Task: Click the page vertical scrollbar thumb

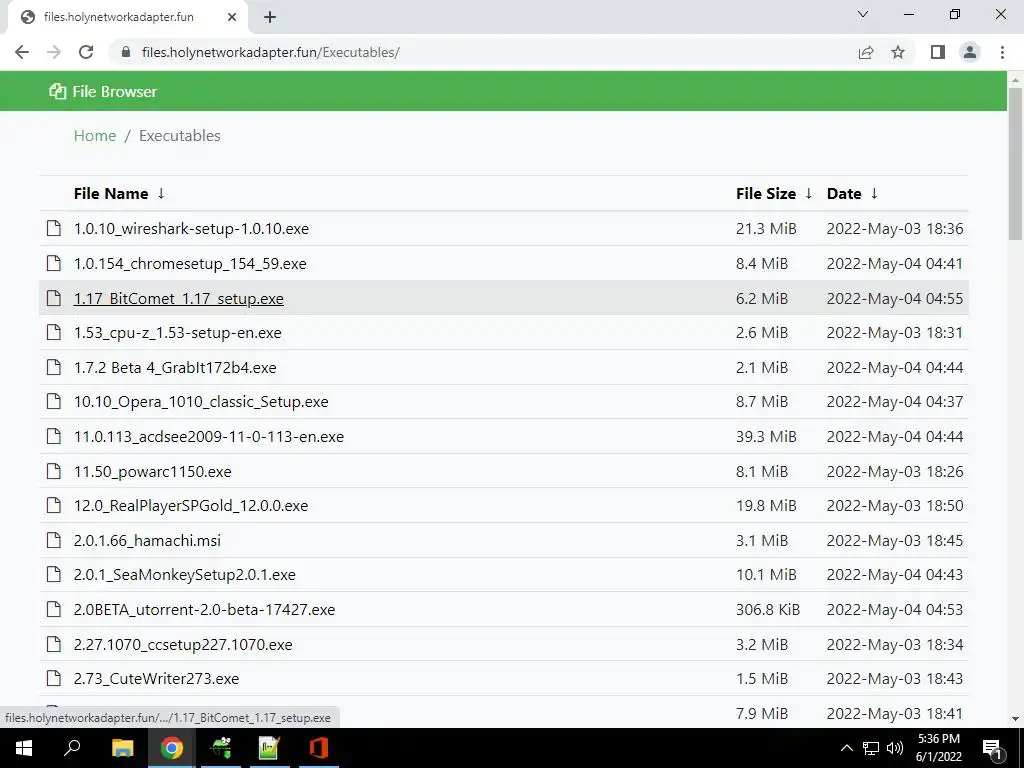Action: pyautogui.click(x=1016, y=163)
